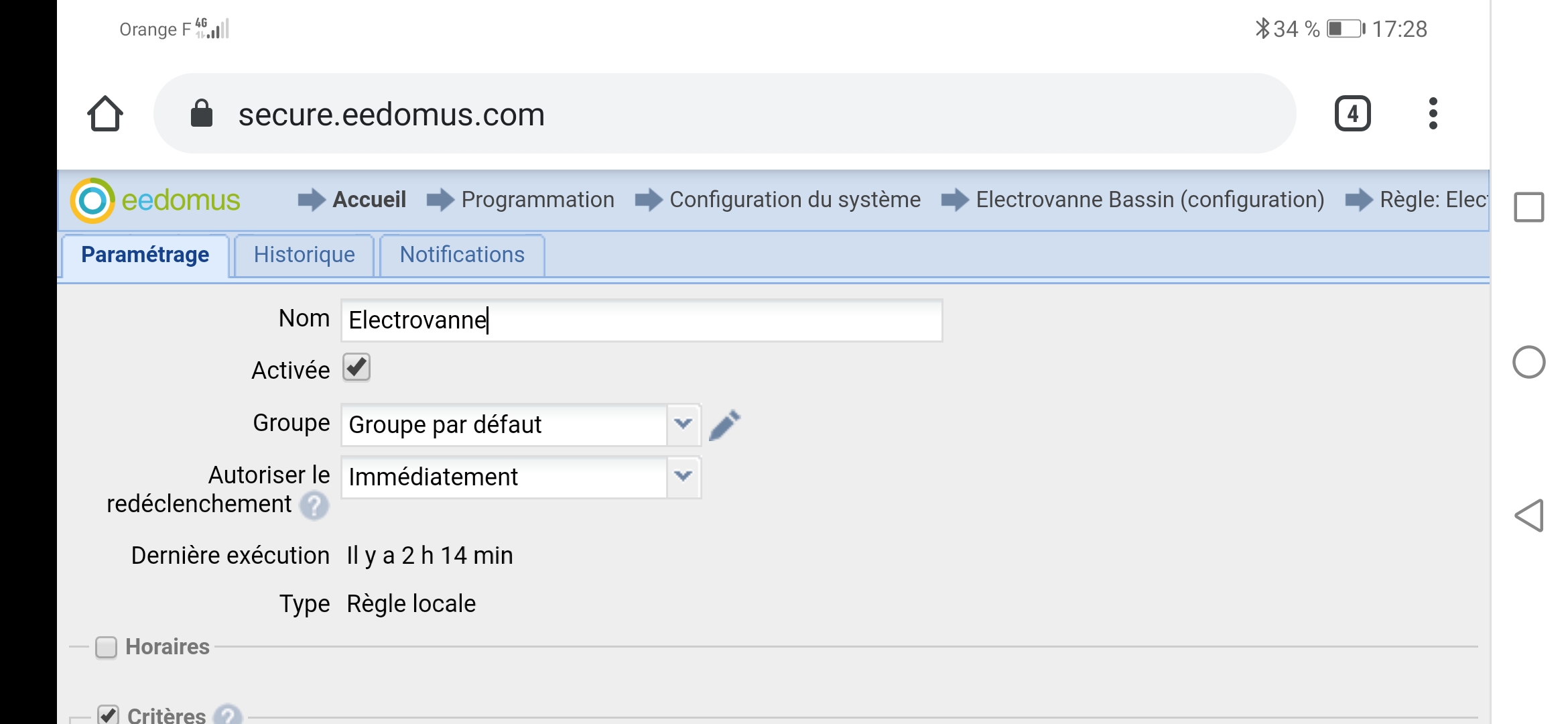Tap the Bluetooth status icon
Viewport: 1568px width, 724px height.
click(x=1262, y=29)
